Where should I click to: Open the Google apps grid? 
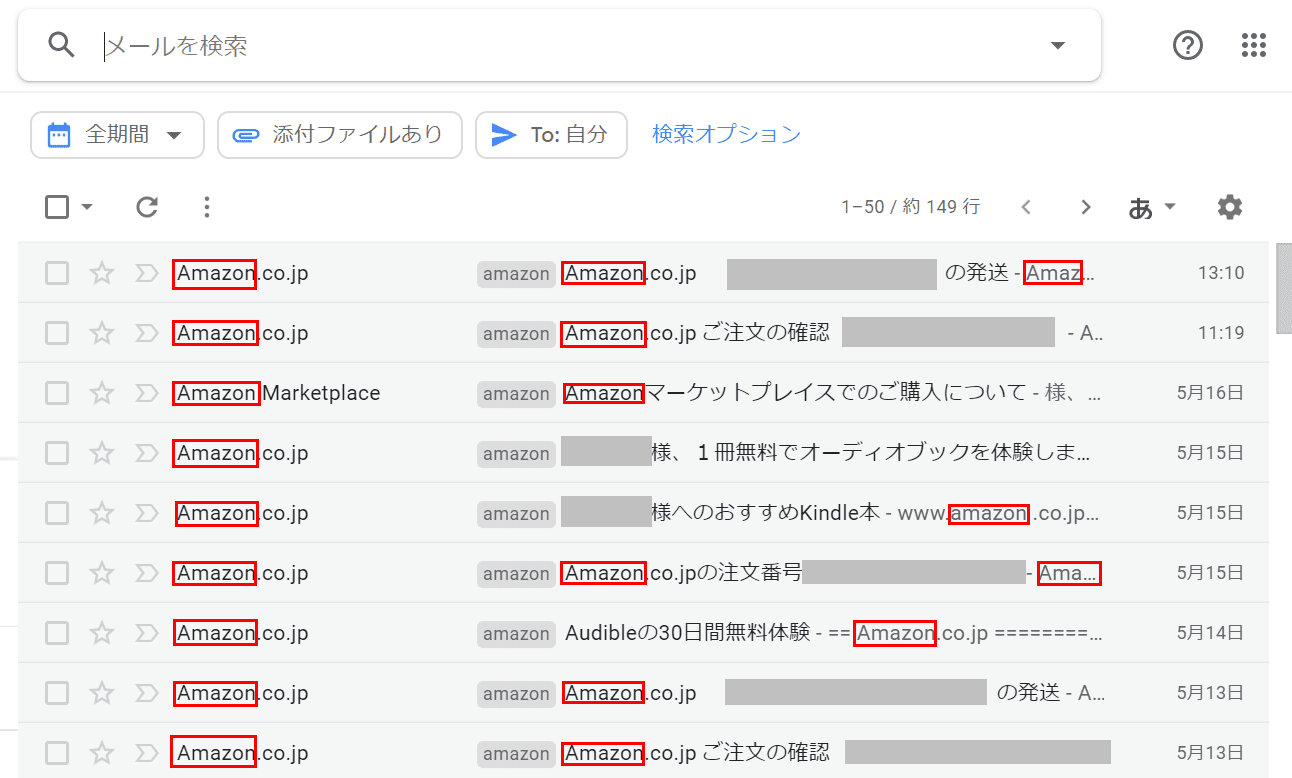pos(1253,45)
